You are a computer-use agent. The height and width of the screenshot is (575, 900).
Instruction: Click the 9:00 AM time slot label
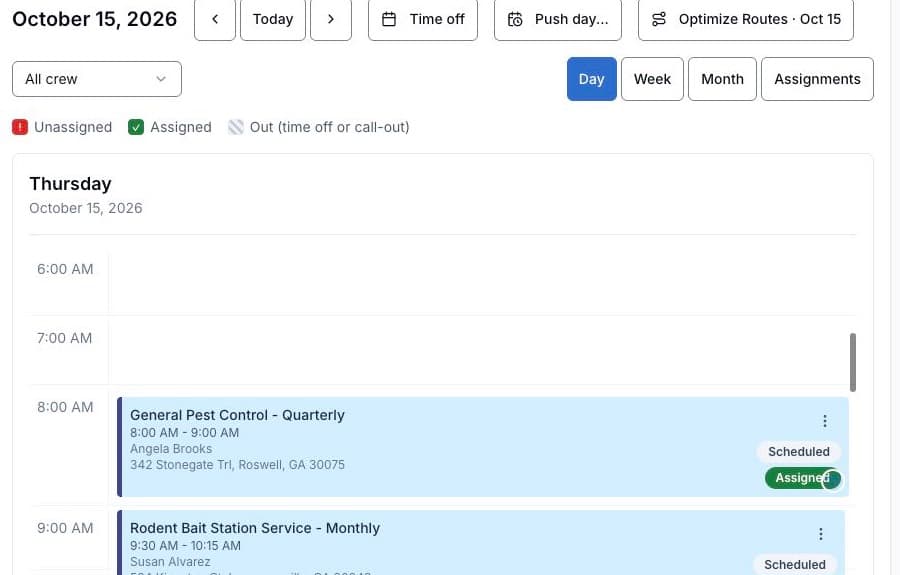65,528
